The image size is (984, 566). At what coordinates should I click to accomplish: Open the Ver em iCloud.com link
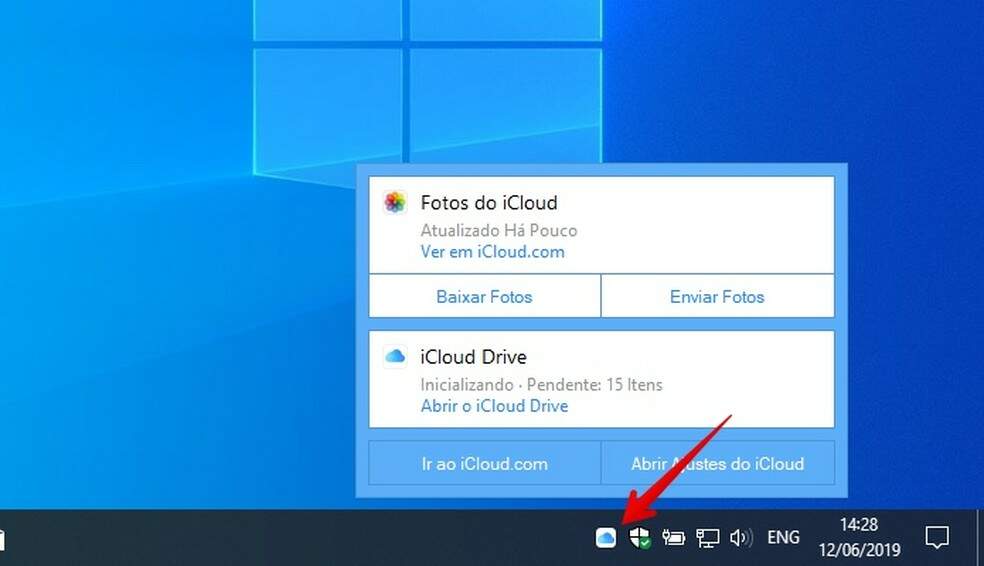(493, 252)
